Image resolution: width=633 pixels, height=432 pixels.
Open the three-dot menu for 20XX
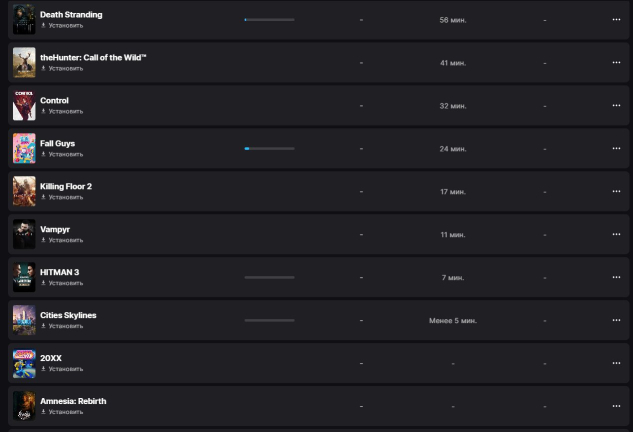(x=616, y=363)
